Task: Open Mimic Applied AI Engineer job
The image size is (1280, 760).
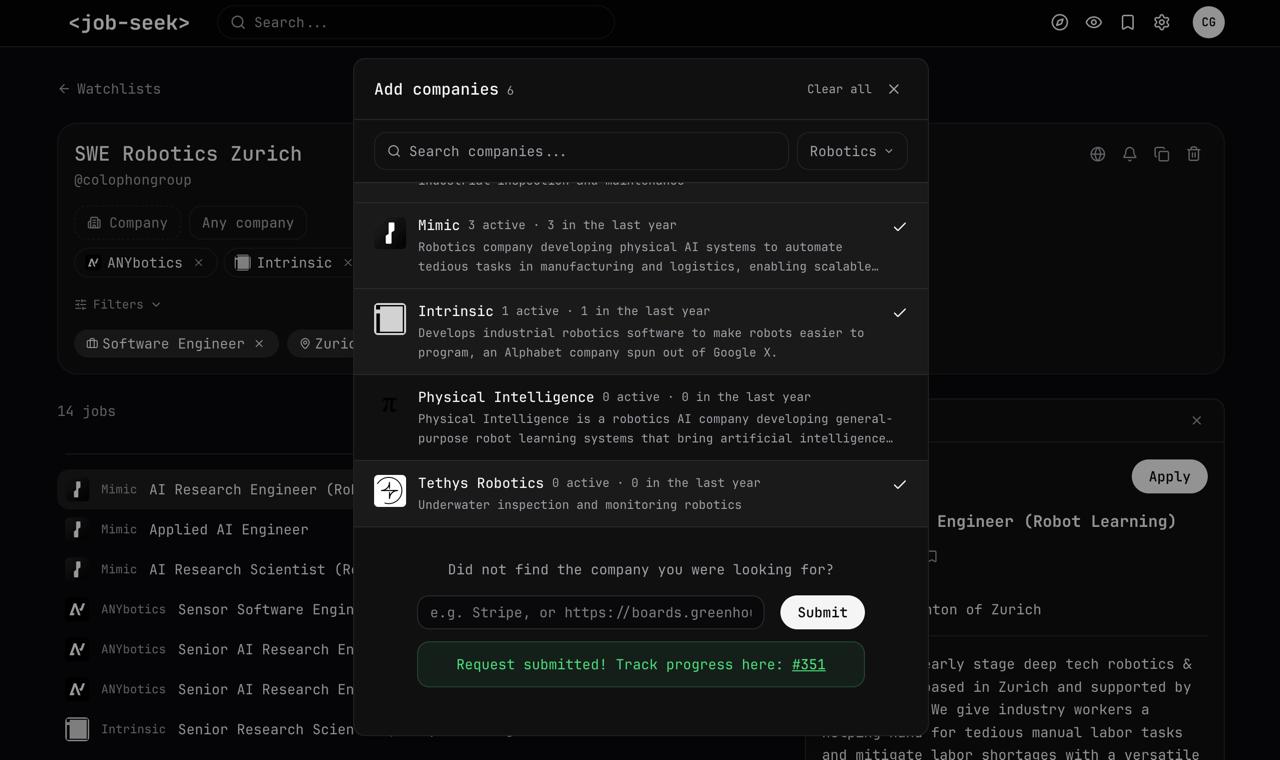Action: 206,529
